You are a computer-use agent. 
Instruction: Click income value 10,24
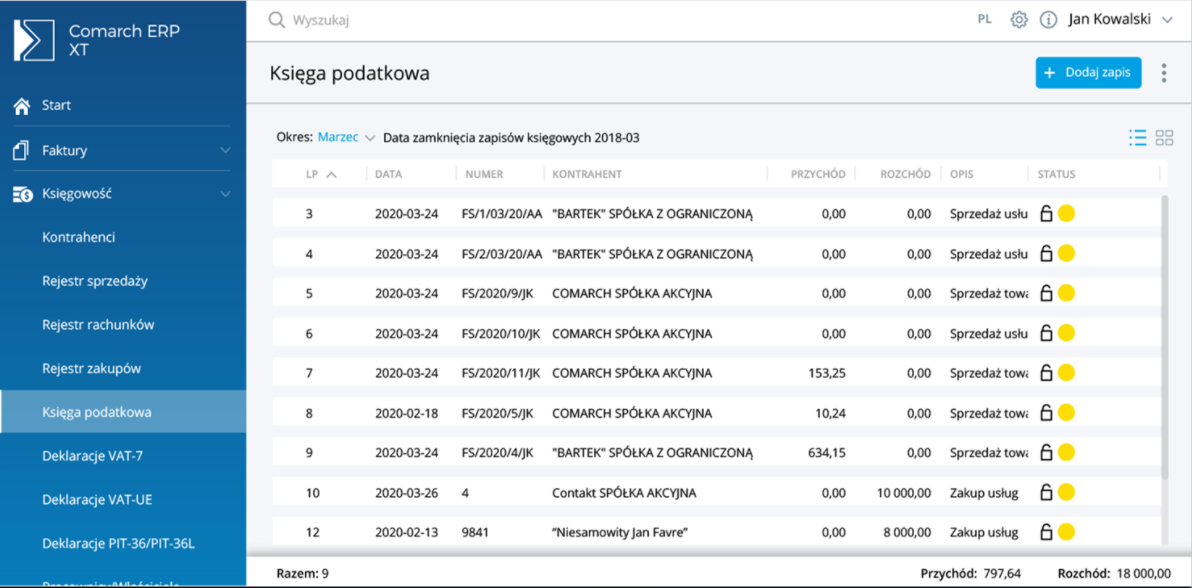(x=831, y=413)
